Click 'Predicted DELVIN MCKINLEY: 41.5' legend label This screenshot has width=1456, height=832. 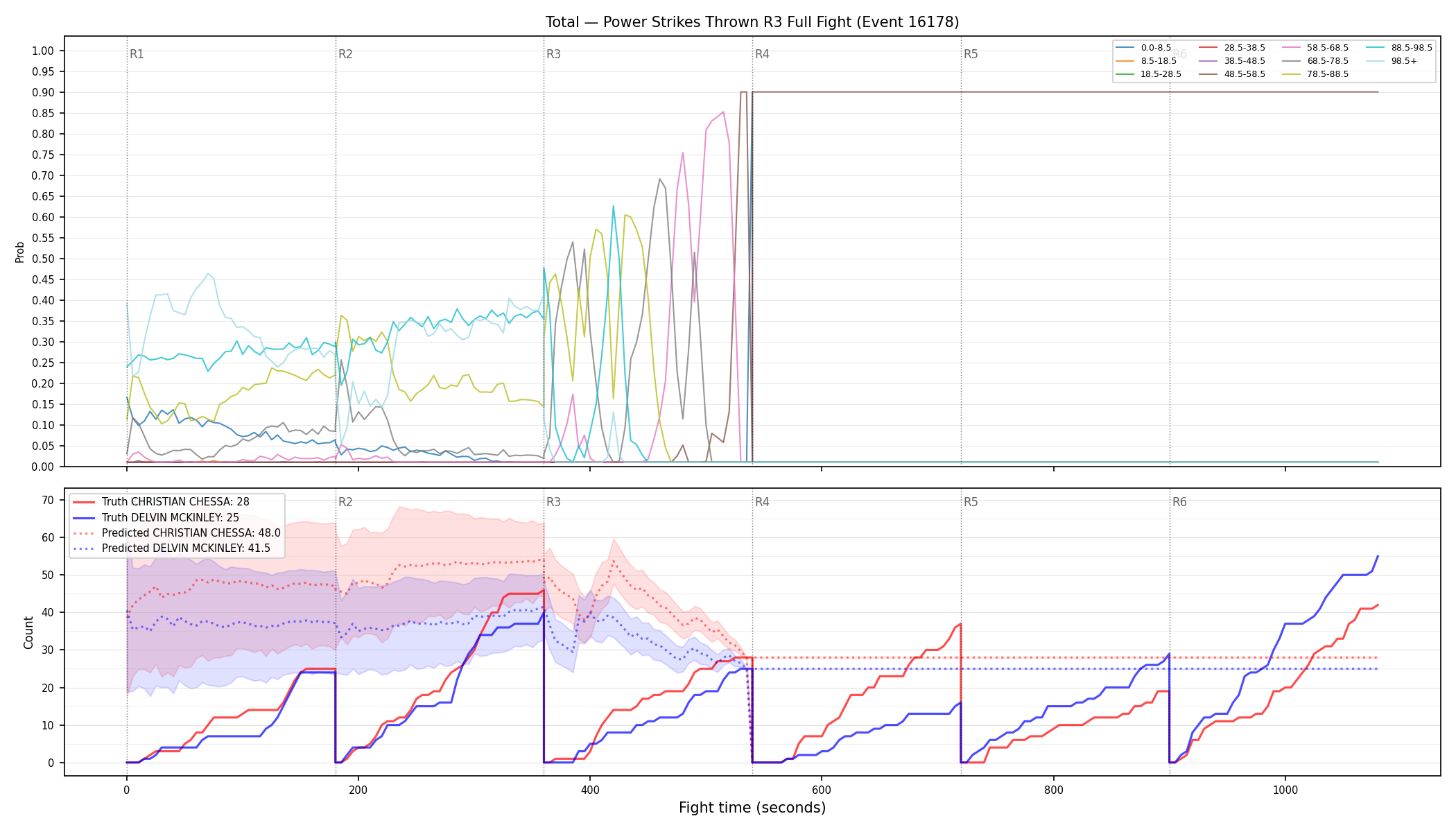point(187,548)
